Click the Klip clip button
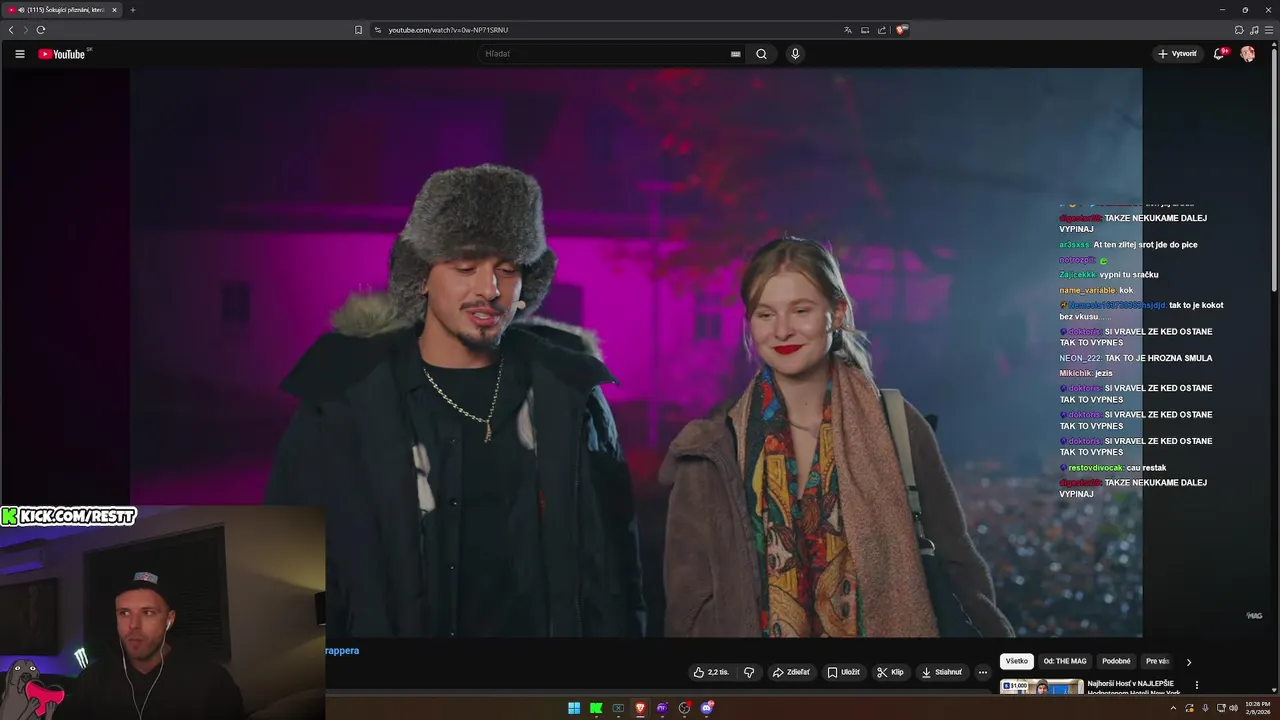 click(x=890, y=672)
